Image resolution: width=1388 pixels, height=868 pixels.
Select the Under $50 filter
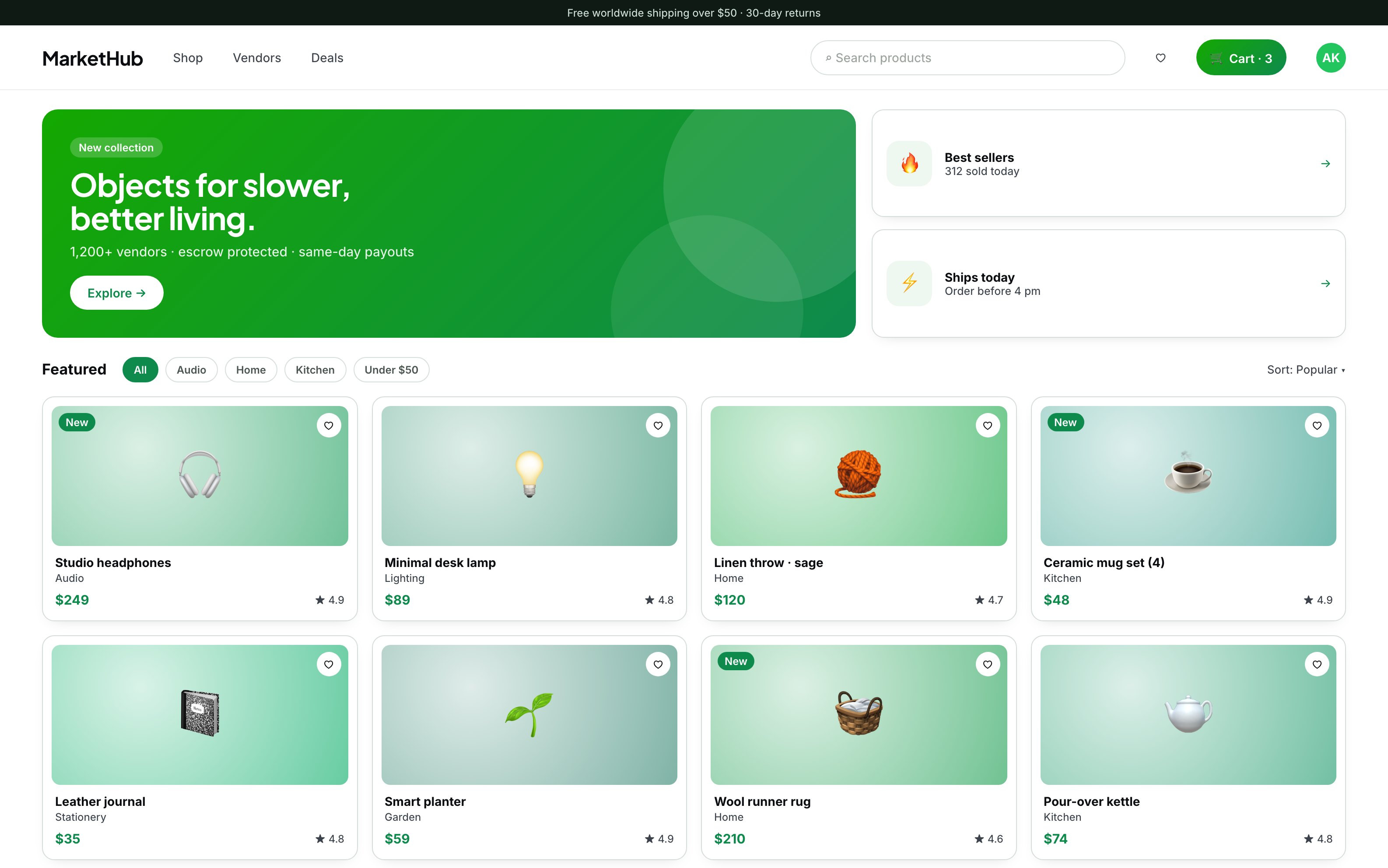(391, 370)
